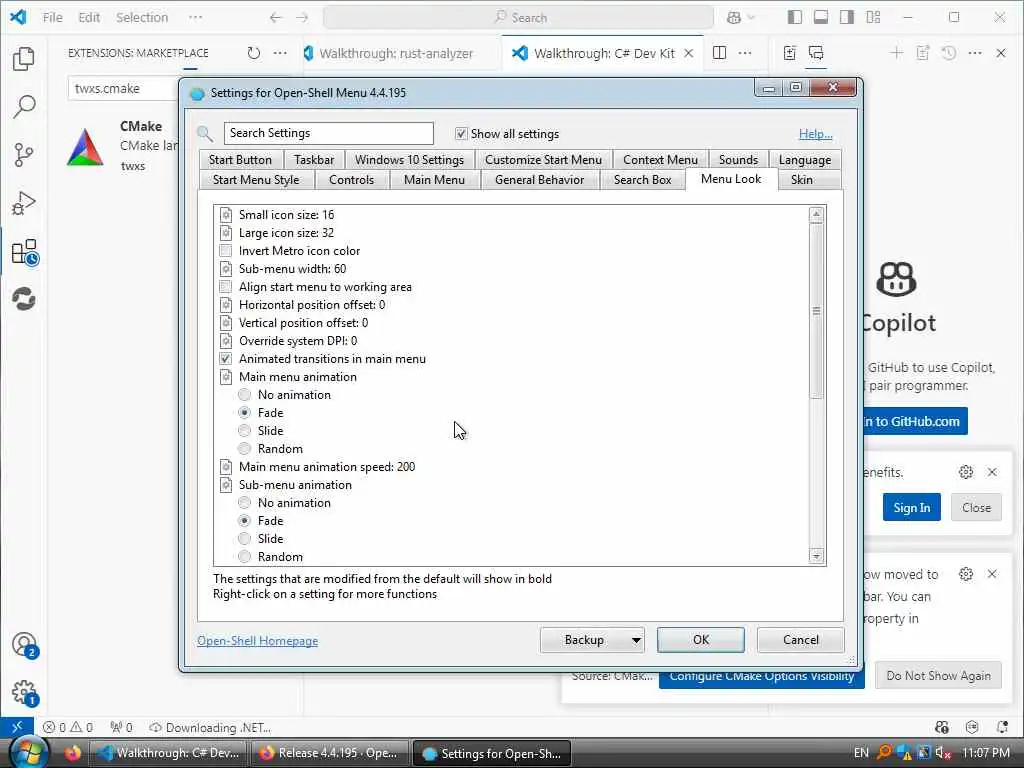Image resolution: width=1024 pixels, height=768 pixels.
Task: Toggle Show all settings checkbox
Action: (461, 133)
